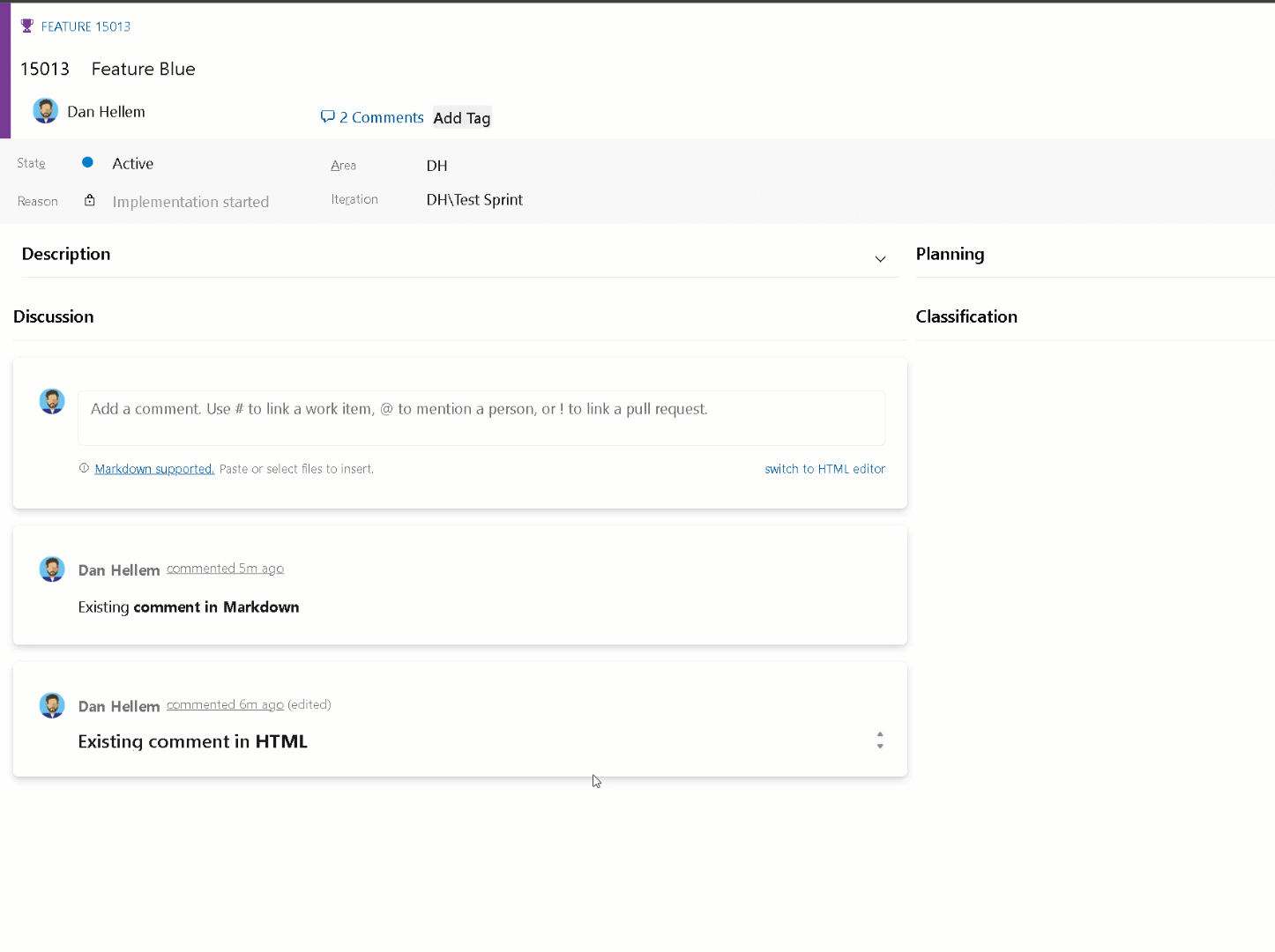
Task: Open the State field showing Active
Action: (132, 163)
